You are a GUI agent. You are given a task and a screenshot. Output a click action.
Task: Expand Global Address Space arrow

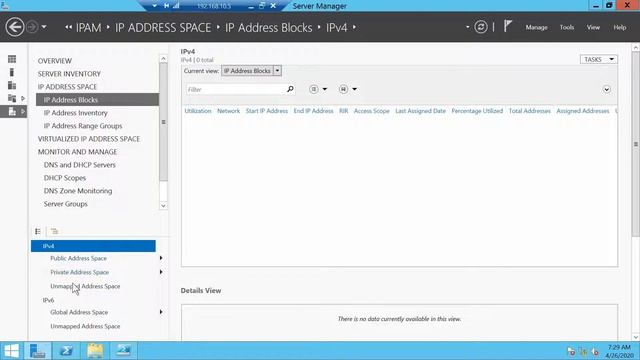tap(161, 312)
